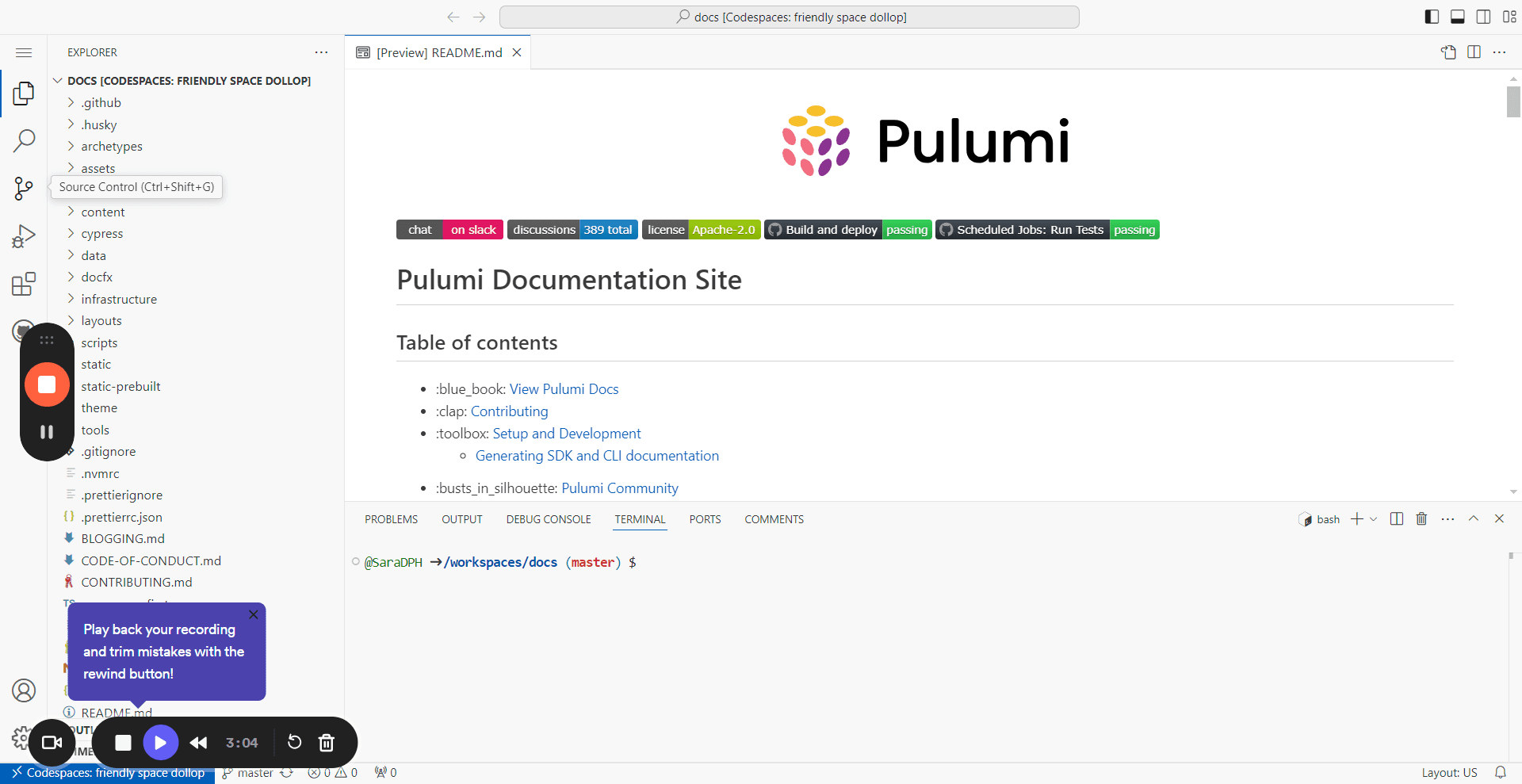Image resolution: width=1522 pixels, height=784 pixels.
Task: Open the Explorer view in activity bar
Action: pyautogui.click(x=24, y=94)
